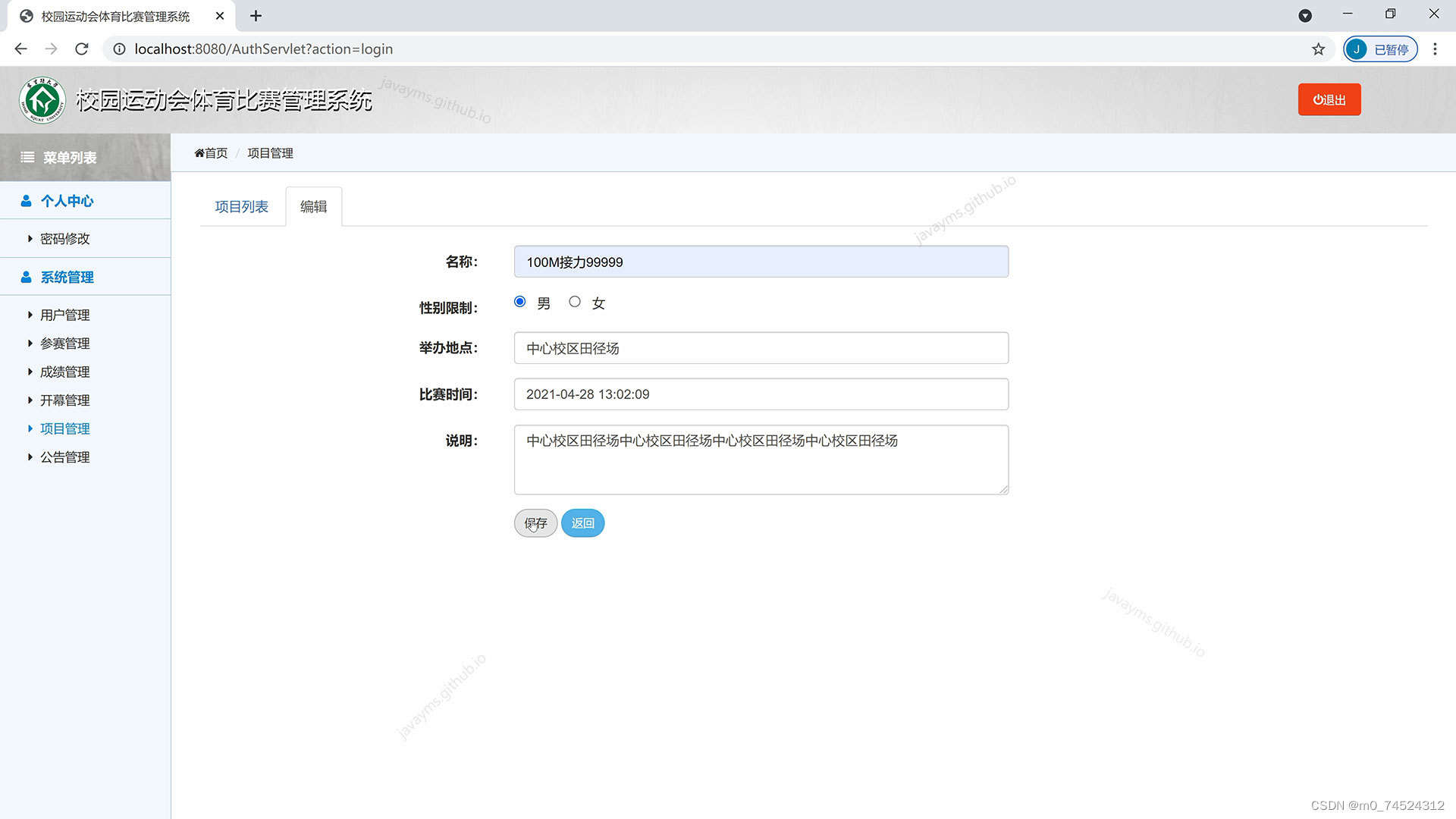This screenshot has width=1456, height=819.
Task: Open a new browser tab
Action: point(256,16)
